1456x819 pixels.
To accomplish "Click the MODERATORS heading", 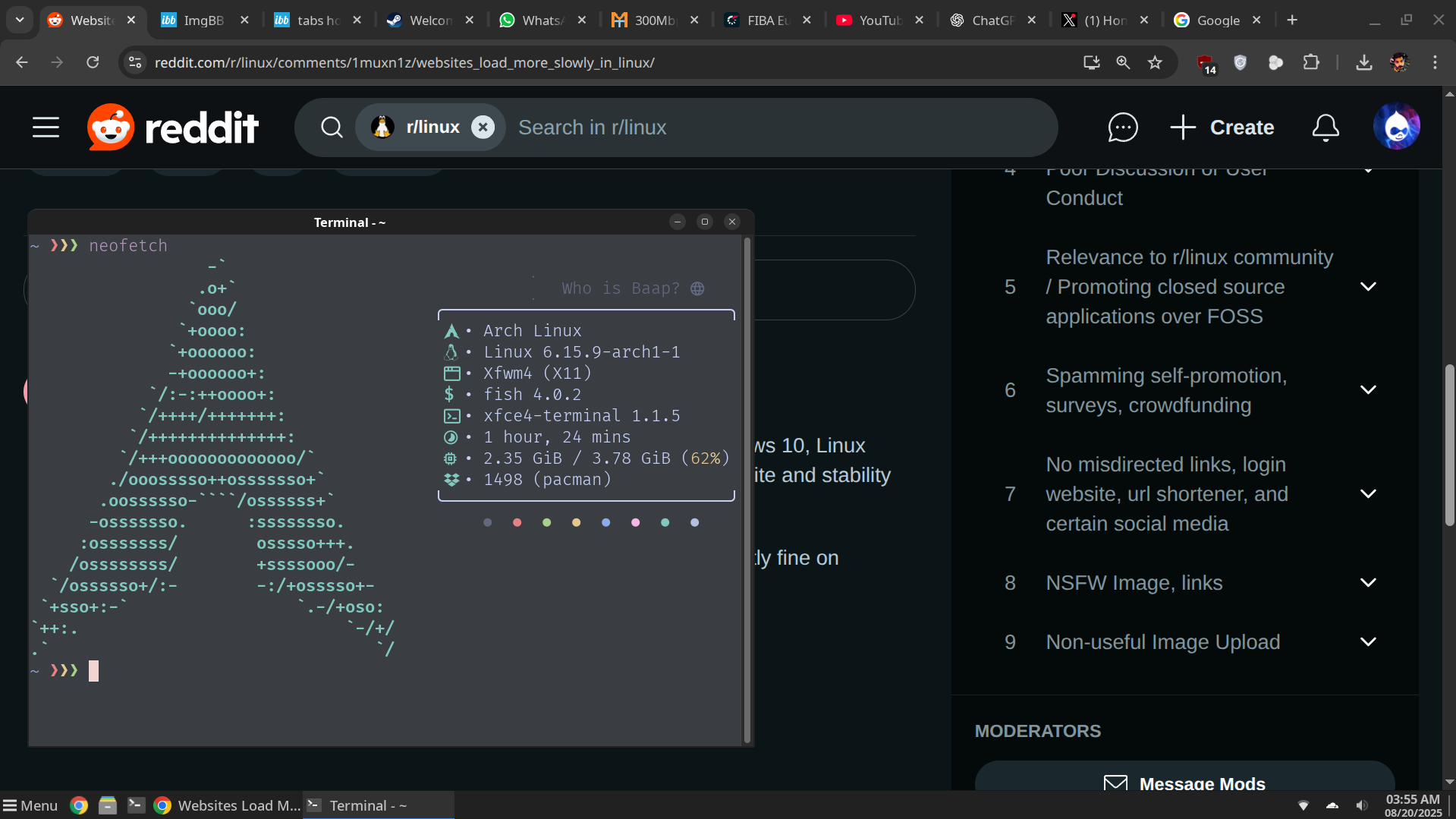I will [x=1037, y=731].
